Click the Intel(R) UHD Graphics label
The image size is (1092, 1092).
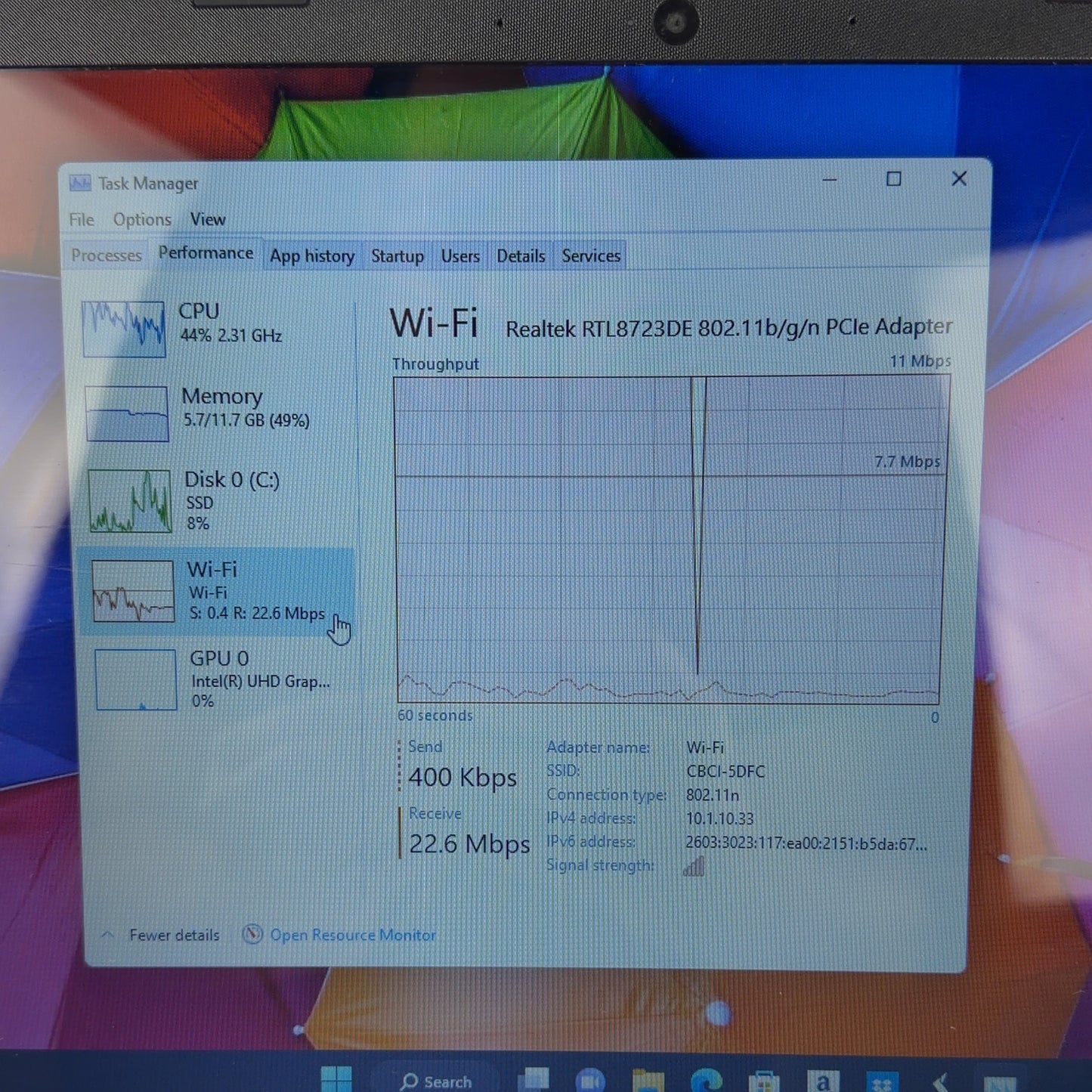click(x=261, y=682)
